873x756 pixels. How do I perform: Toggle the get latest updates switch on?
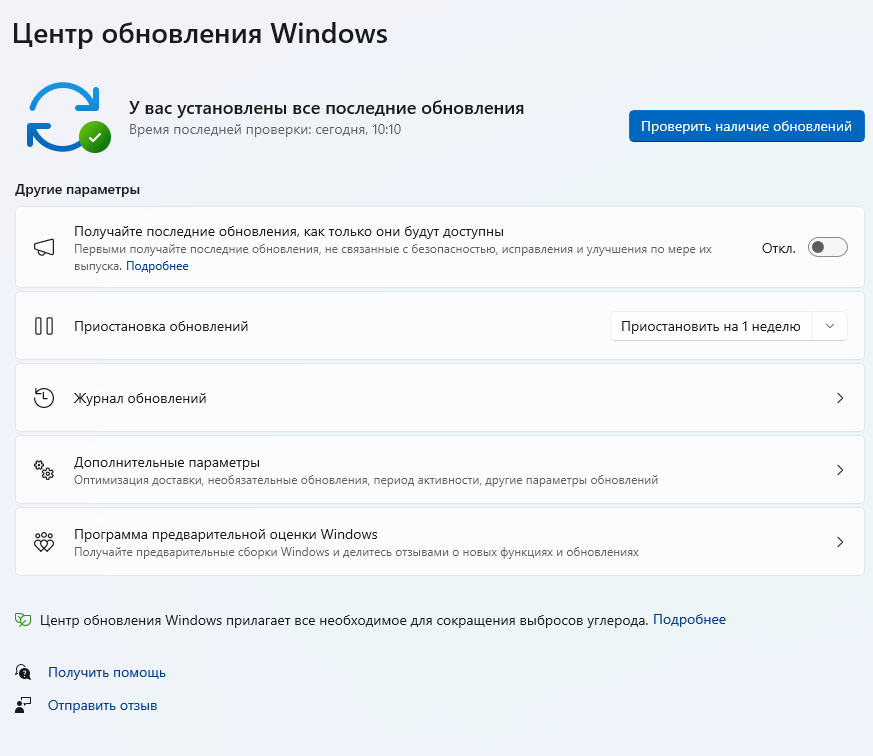click(827, 247)
